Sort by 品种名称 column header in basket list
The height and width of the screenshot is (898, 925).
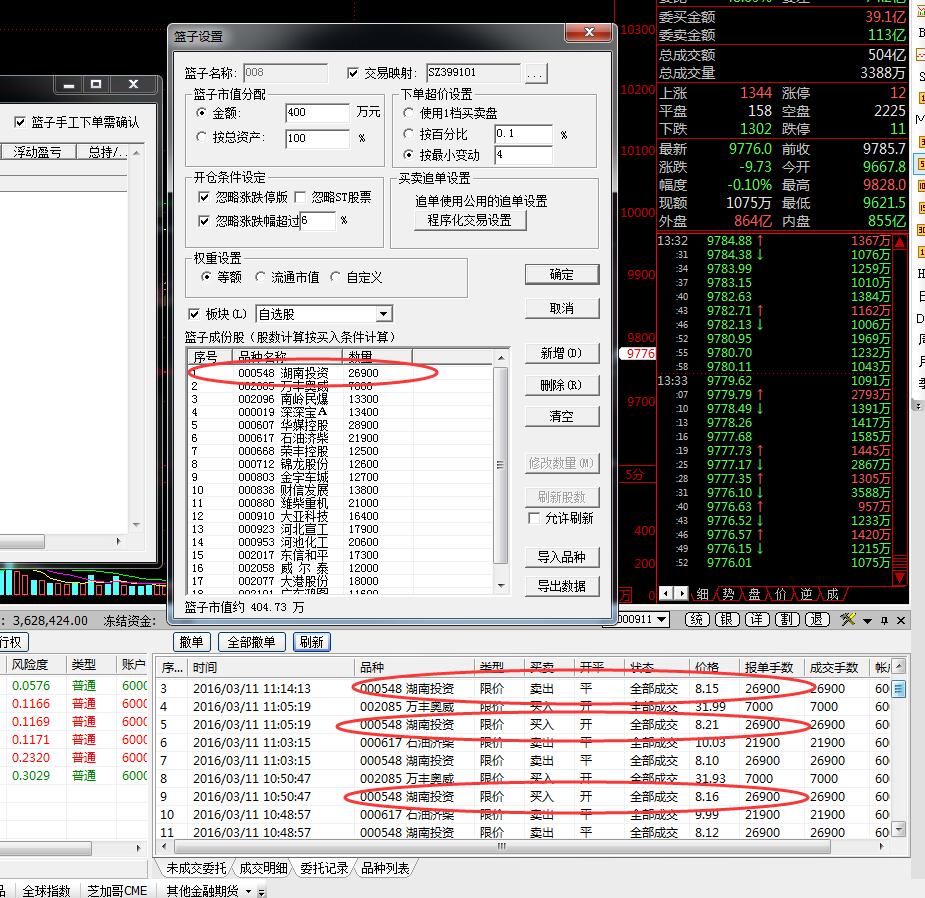click(x=287, y=356)
